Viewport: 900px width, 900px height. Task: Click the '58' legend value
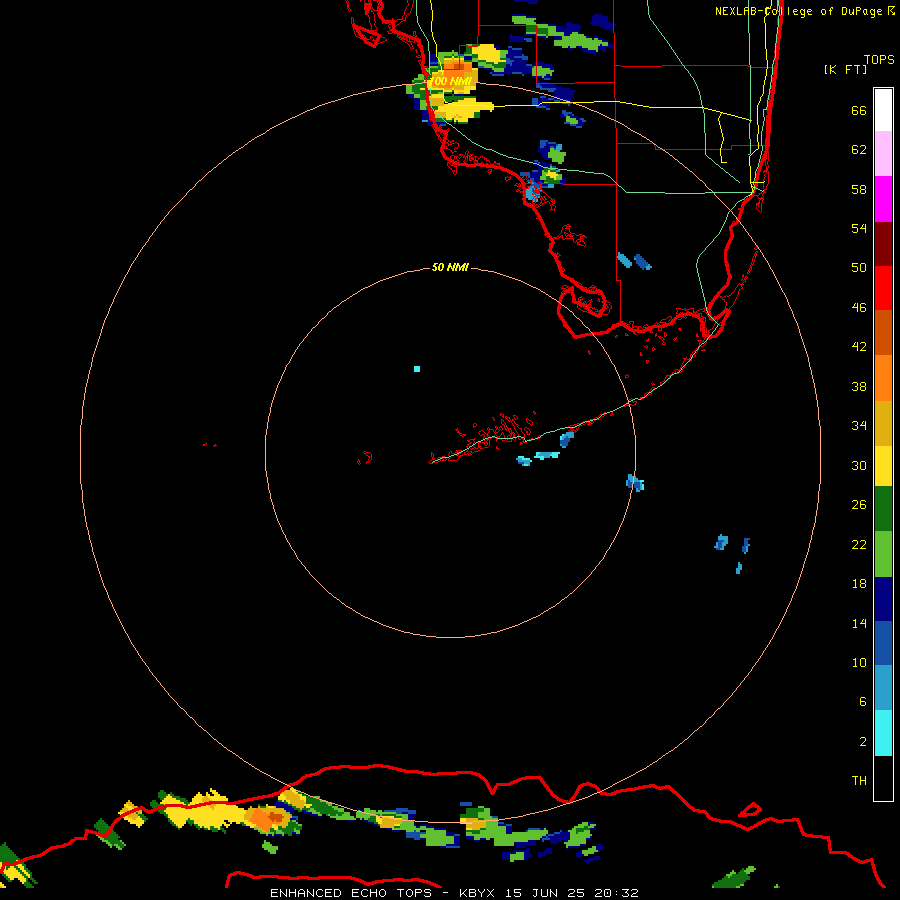tap(859, 189)
